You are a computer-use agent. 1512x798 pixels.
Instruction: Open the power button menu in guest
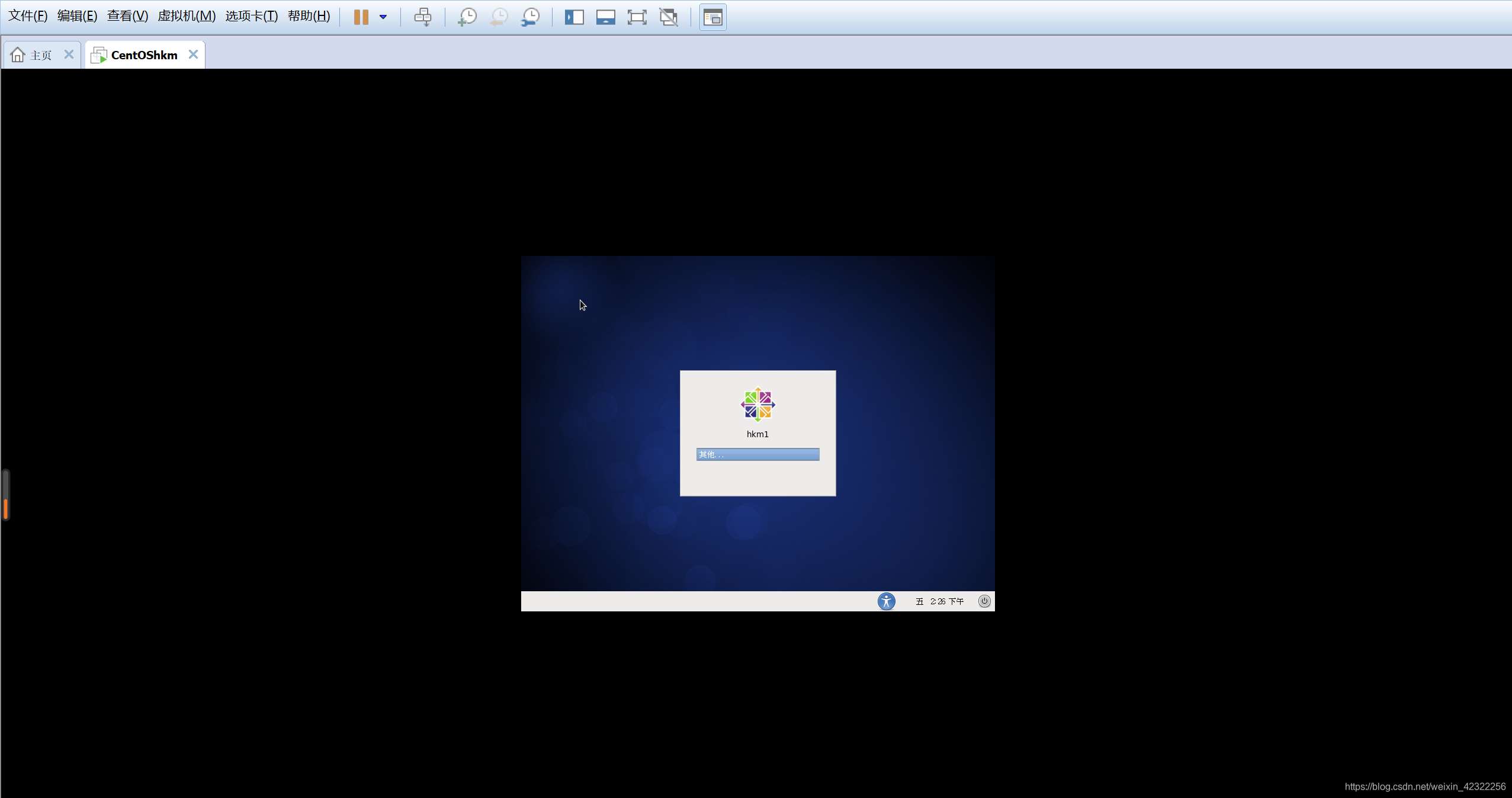(x=984, y=601)
